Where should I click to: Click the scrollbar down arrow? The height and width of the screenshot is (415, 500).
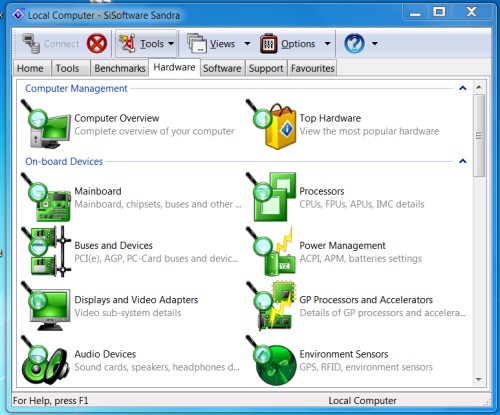(x=479, y=380)
